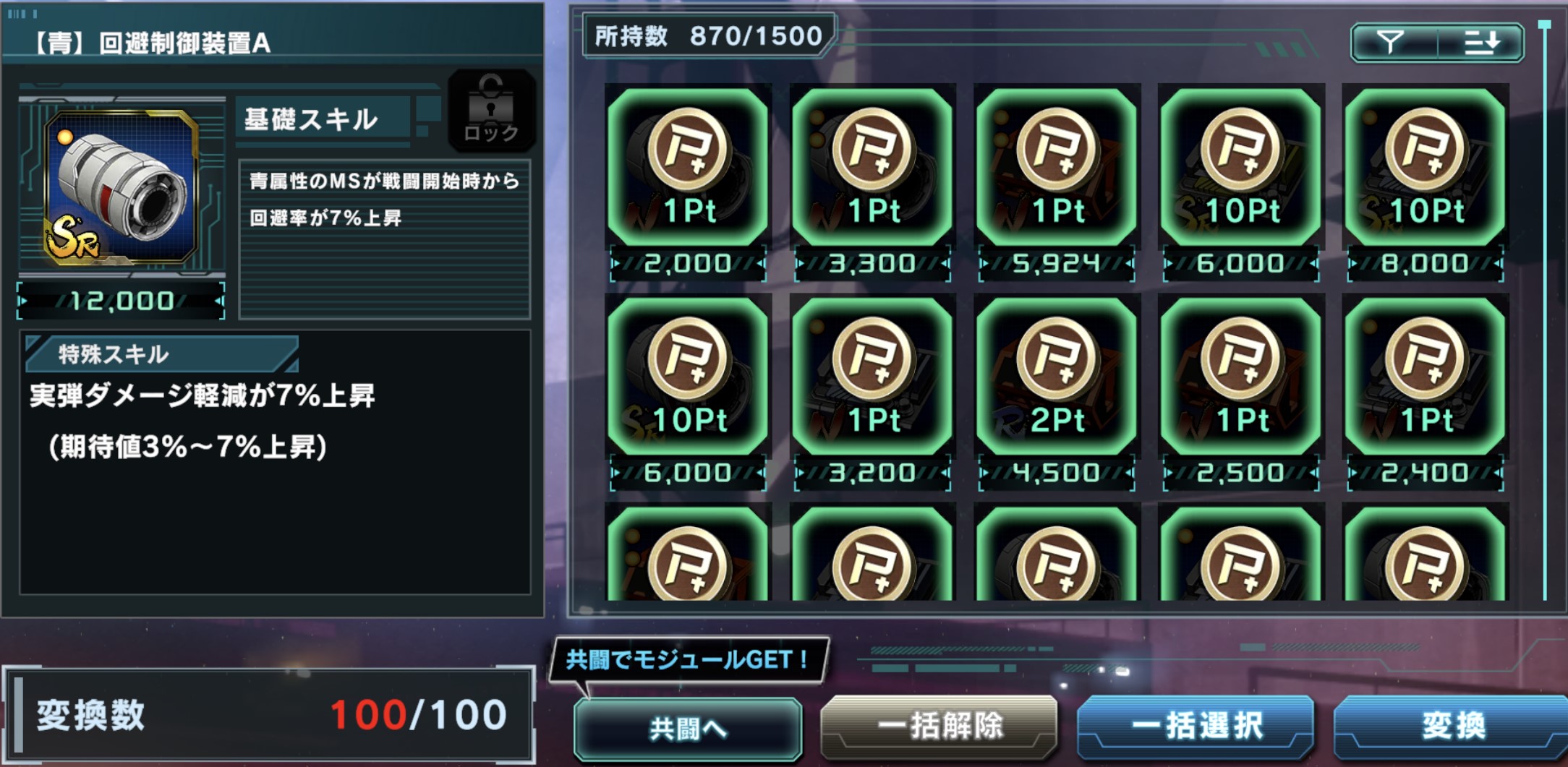Open the filter funnel icon
This screenshot has width=1568, height=767.
coord(1392,43)
